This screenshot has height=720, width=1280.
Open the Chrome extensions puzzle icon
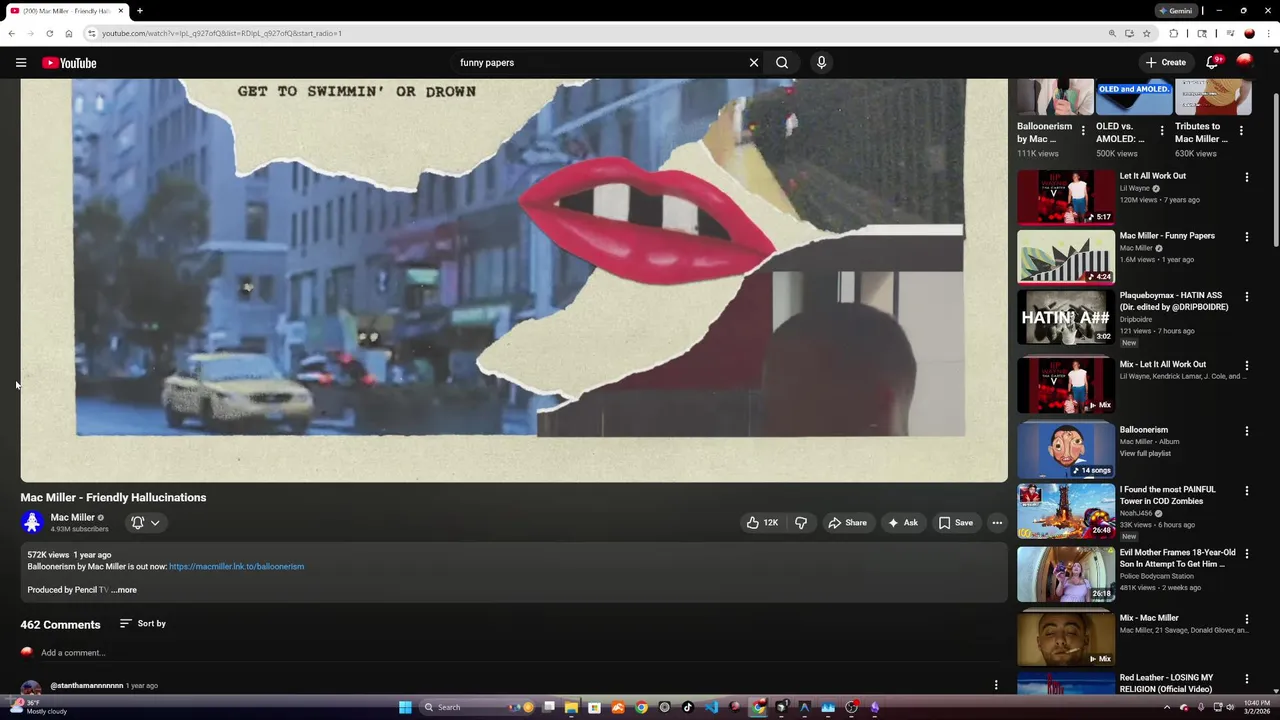tap(1174, 33)
